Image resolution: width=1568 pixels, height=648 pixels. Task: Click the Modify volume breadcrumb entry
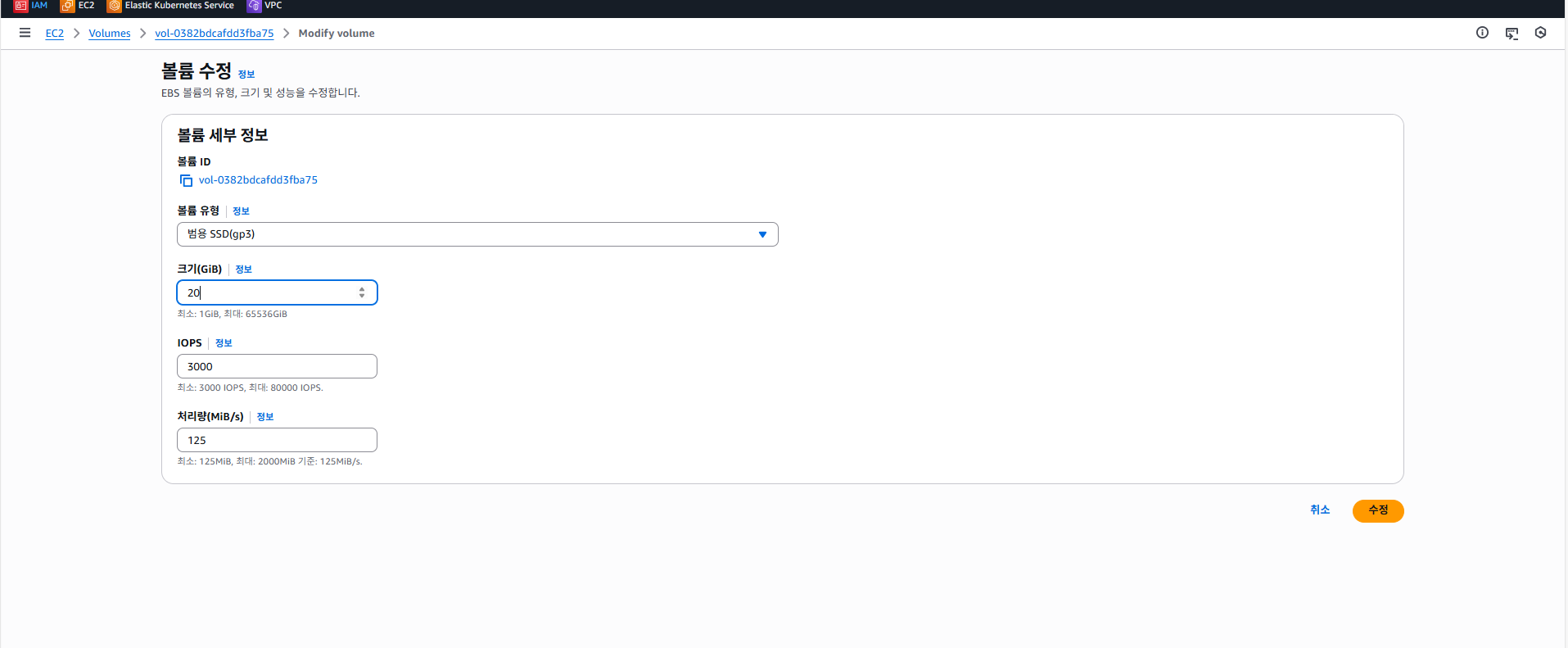[337, 34]
